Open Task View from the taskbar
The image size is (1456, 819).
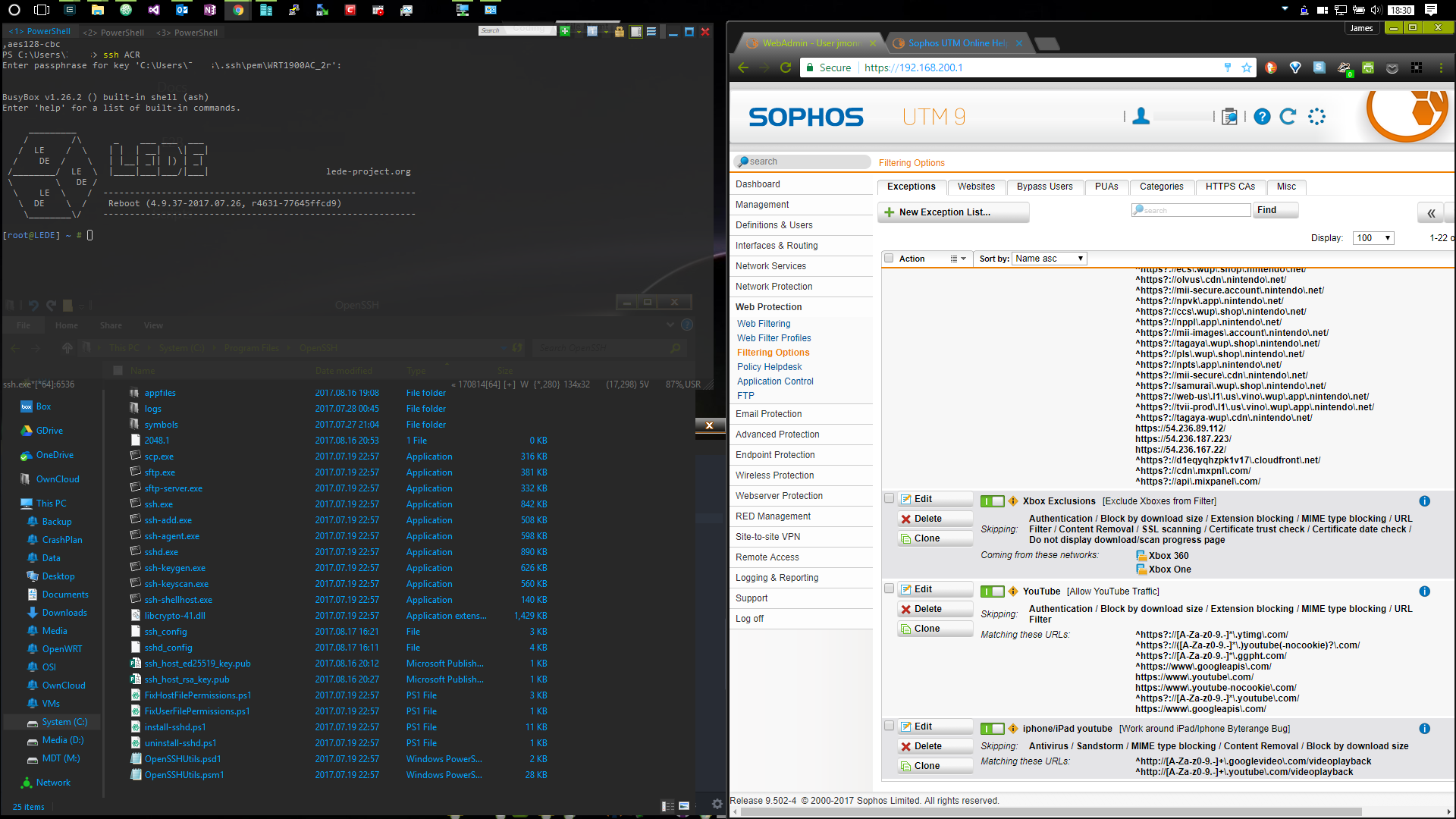tap(42, 10)
